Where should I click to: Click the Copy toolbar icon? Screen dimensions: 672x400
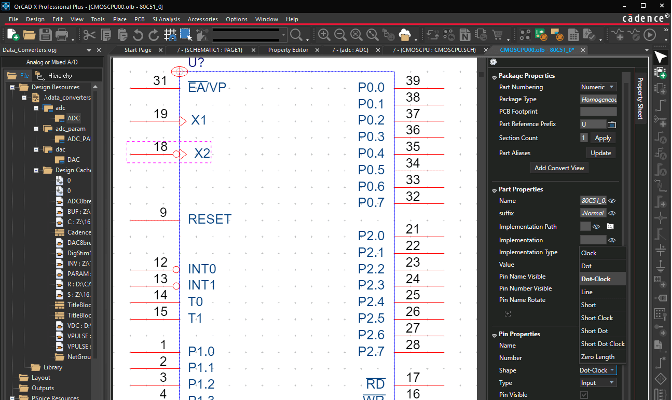(x=106, y=35)
